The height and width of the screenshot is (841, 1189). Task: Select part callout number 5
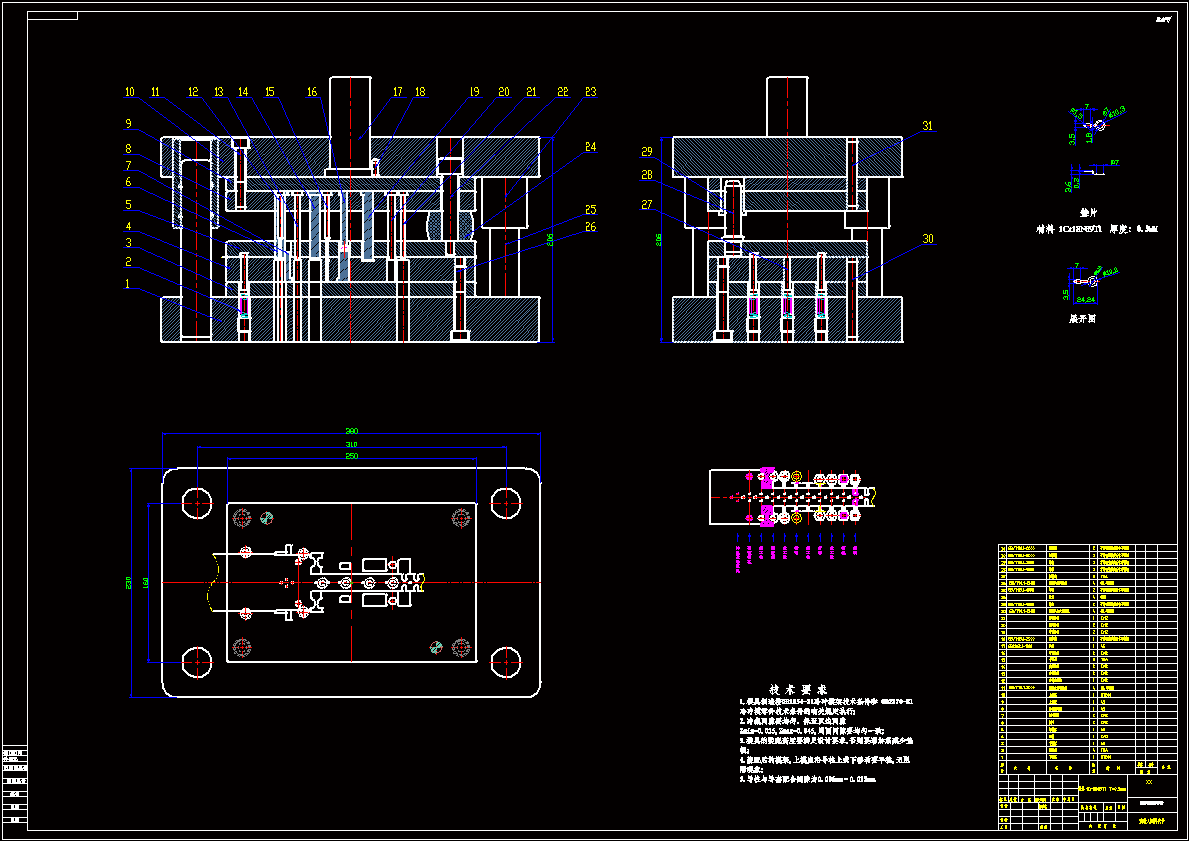[x=129, y=205]
